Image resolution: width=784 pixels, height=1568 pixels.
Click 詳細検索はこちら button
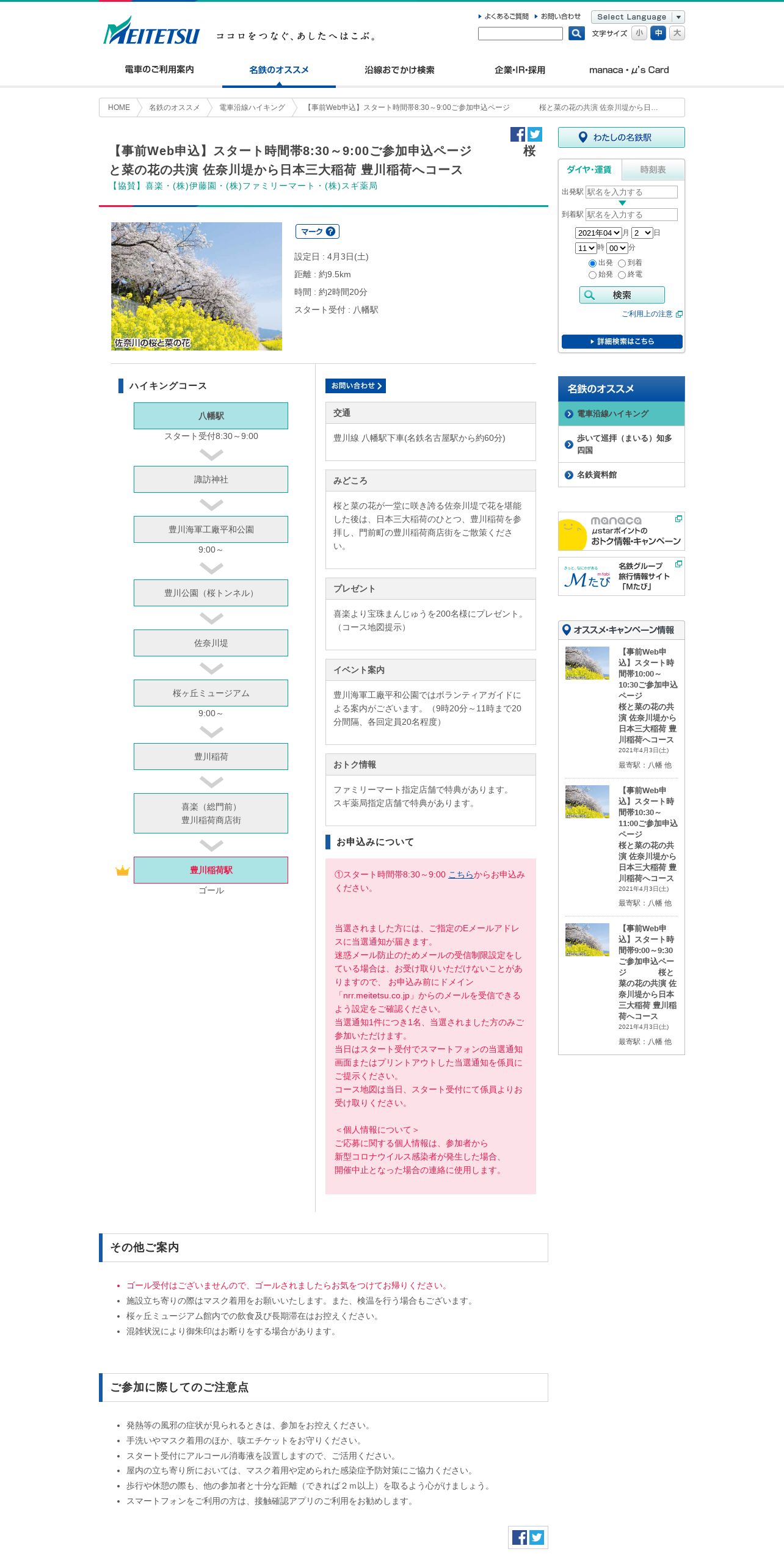[x=622, y=341]
